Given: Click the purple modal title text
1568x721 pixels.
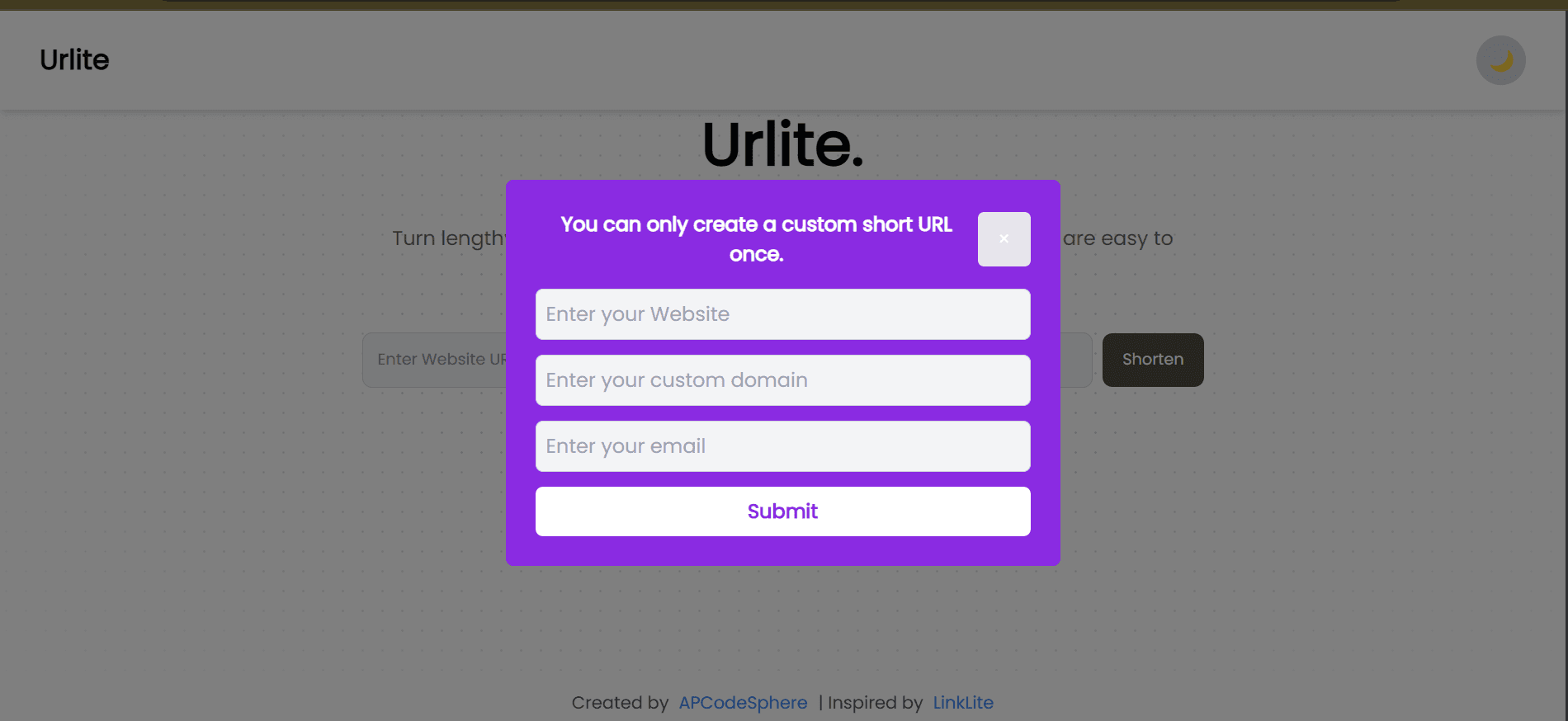Looking at the screenshot, I should pyautogui.click(x=756, y=238).
